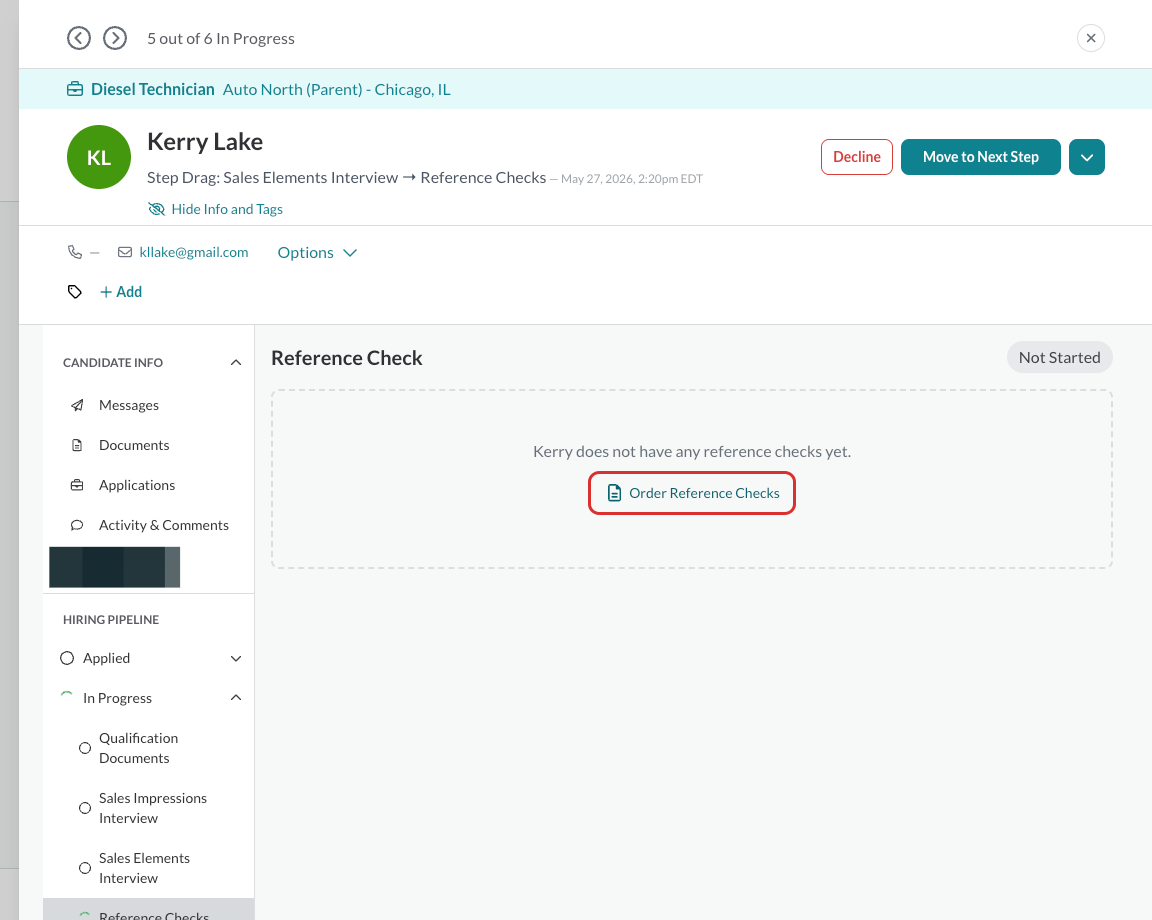Viewport: 1152px width, 920px height.
Task: Open Messages section
Action: (129, 406)
